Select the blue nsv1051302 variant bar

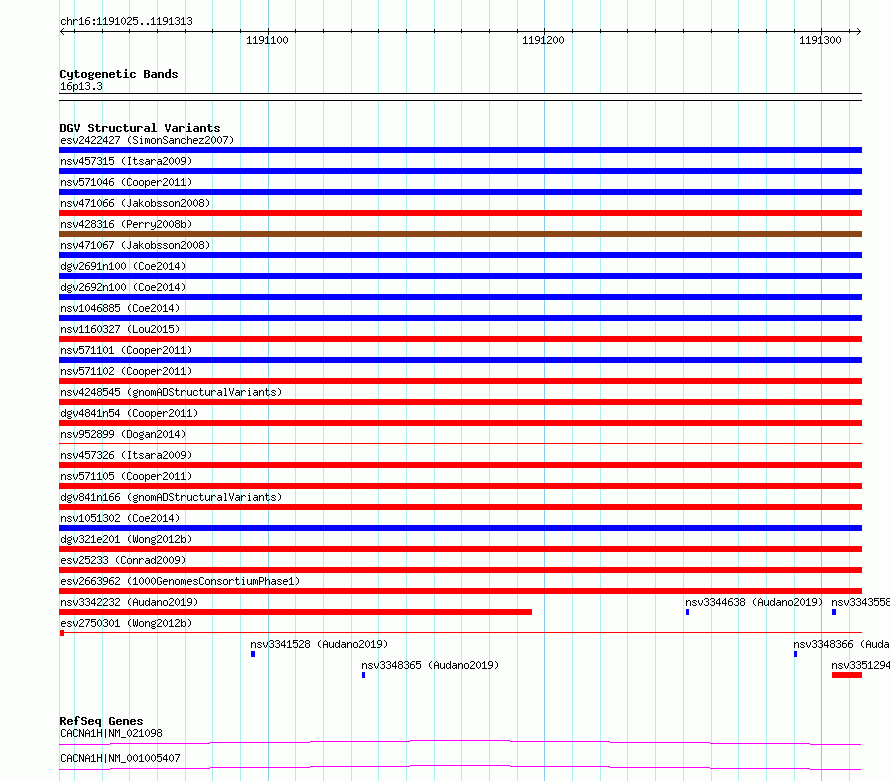coord(460,528)
